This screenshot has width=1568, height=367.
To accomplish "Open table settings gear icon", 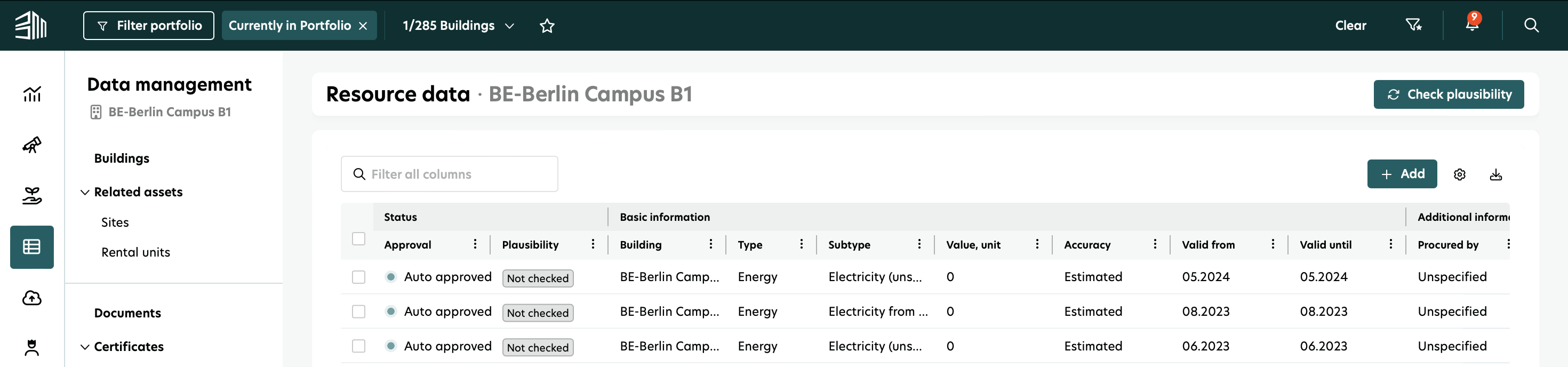I will [x=1460, y=174].
